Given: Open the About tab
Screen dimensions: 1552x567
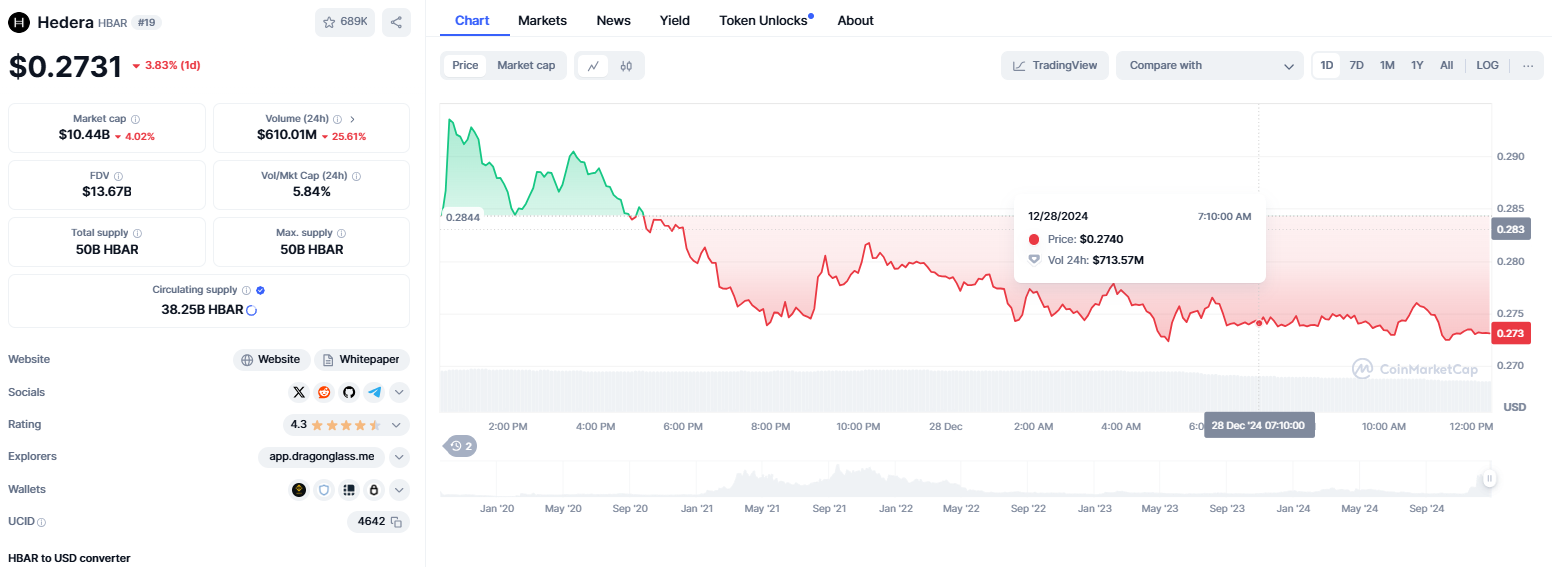Looking at the screenshot, I should 855,20.
